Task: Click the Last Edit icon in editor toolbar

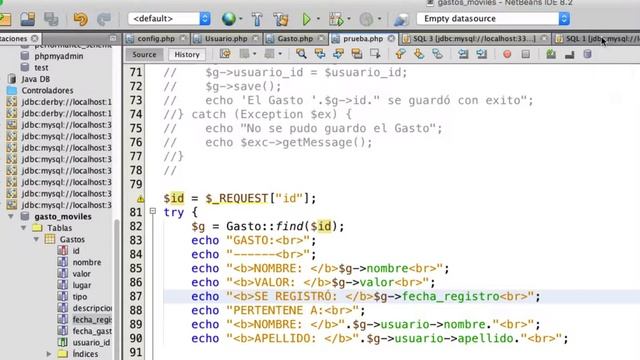Action: pyautogui.click(x=225, y=54)
